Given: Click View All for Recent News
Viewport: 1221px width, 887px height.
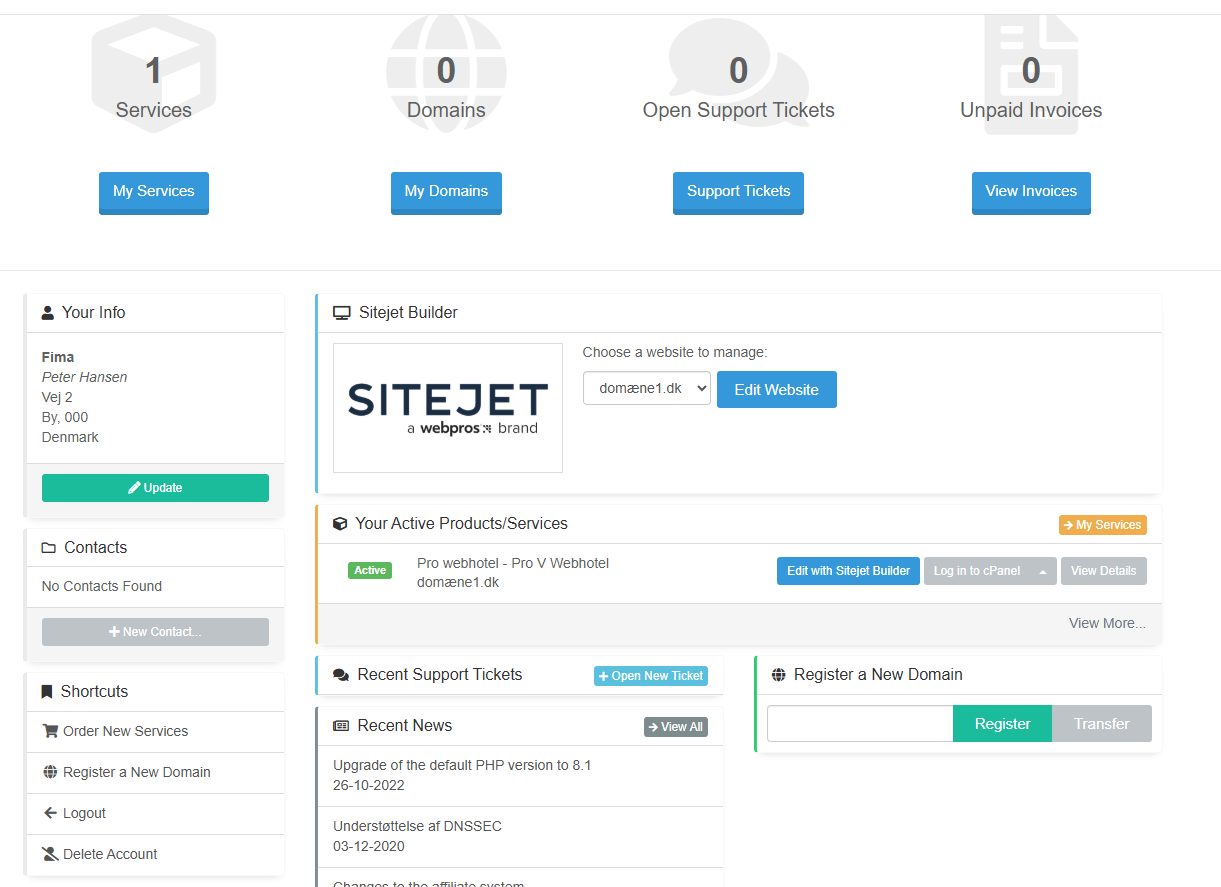Looking at the screenshot, I should pos(675,727).
